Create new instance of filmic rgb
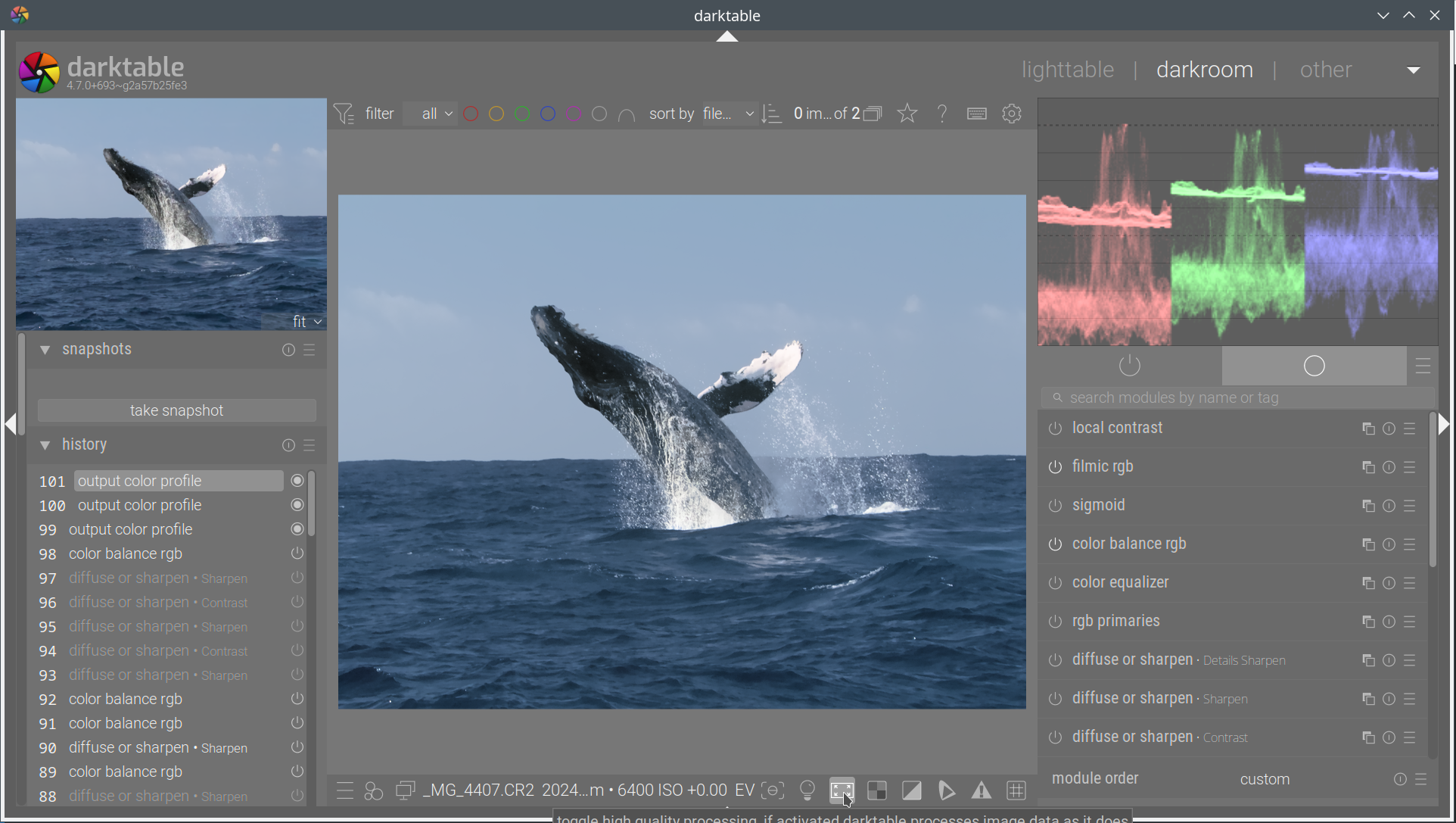 click(x=1367, y=467)
